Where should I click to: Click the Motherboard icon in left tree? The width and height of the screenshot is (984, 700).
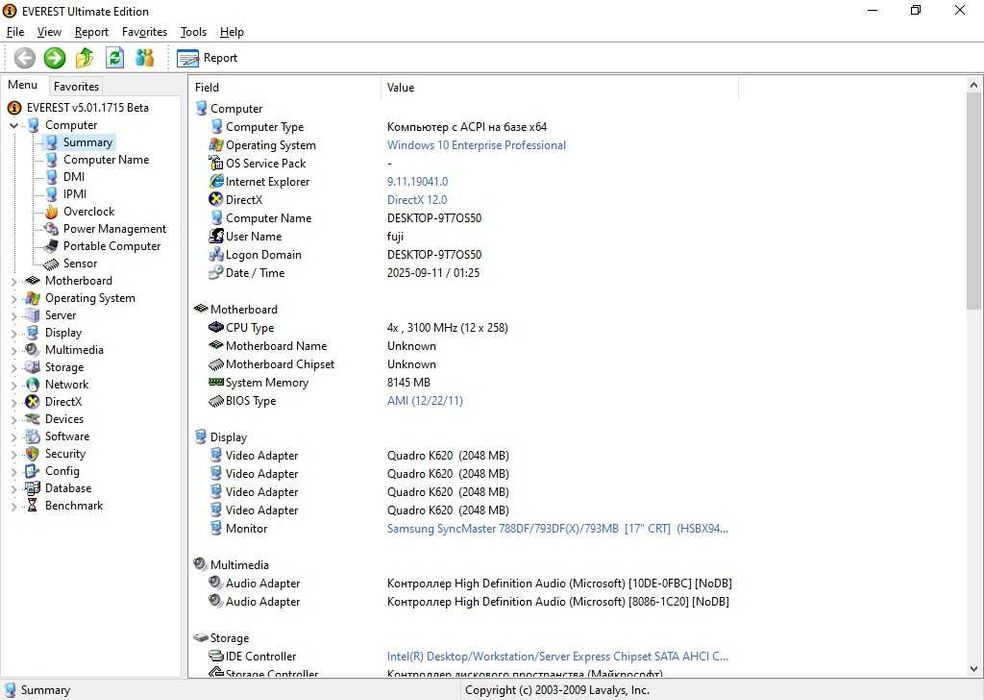pos(33,281)
